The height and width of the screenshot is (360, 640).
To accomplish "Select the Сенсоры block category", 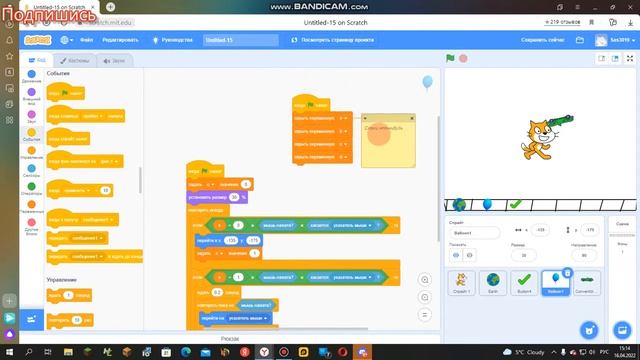I will tap(31, 171).
